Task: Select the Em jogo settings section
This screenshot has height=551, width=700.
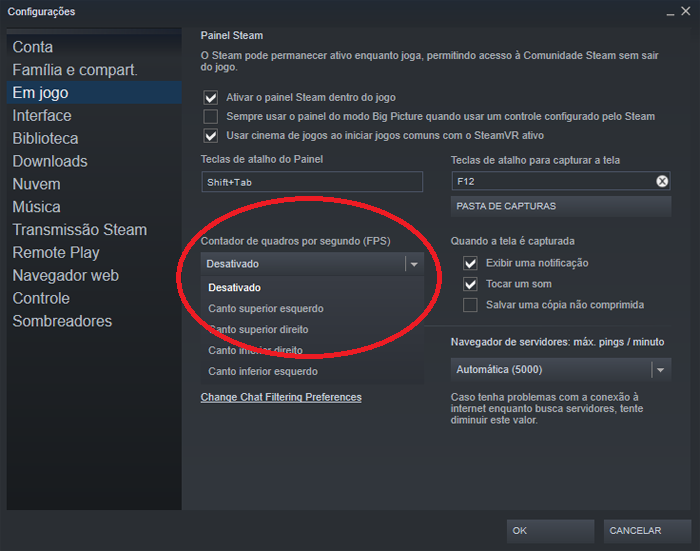Action: tap(94, 92)
